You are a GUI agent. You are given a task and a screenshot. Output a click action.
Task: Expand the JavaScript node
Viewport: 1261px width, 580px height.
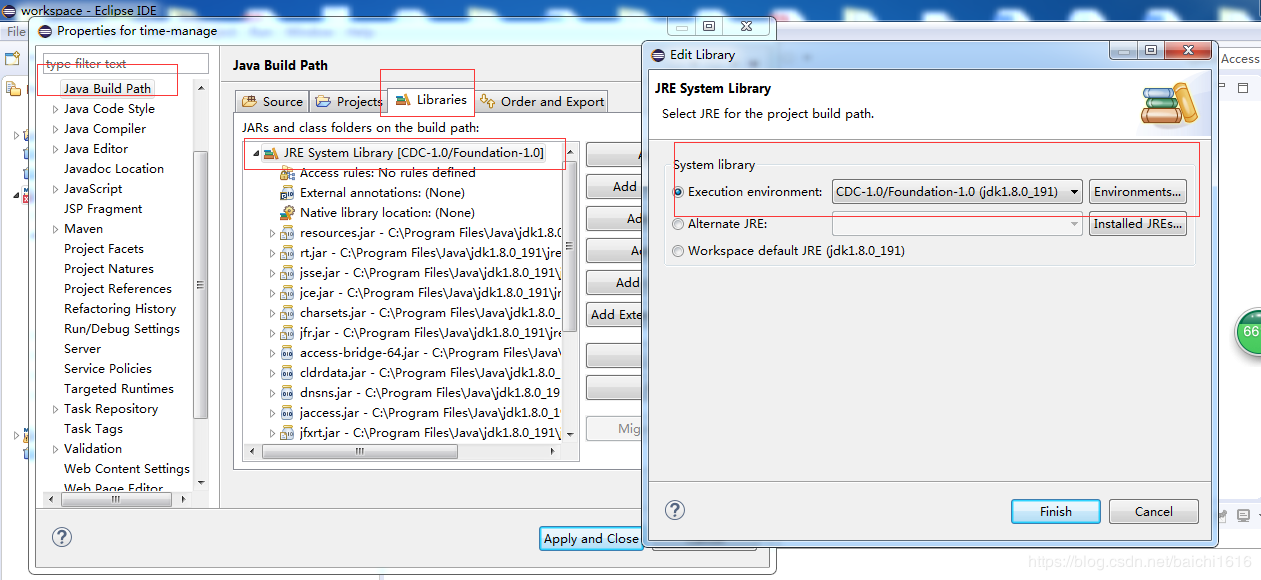(x=56, y=189)
